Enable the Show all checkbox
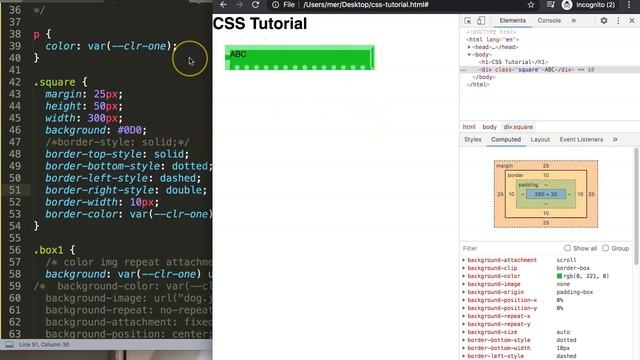 tap(567, 248)
